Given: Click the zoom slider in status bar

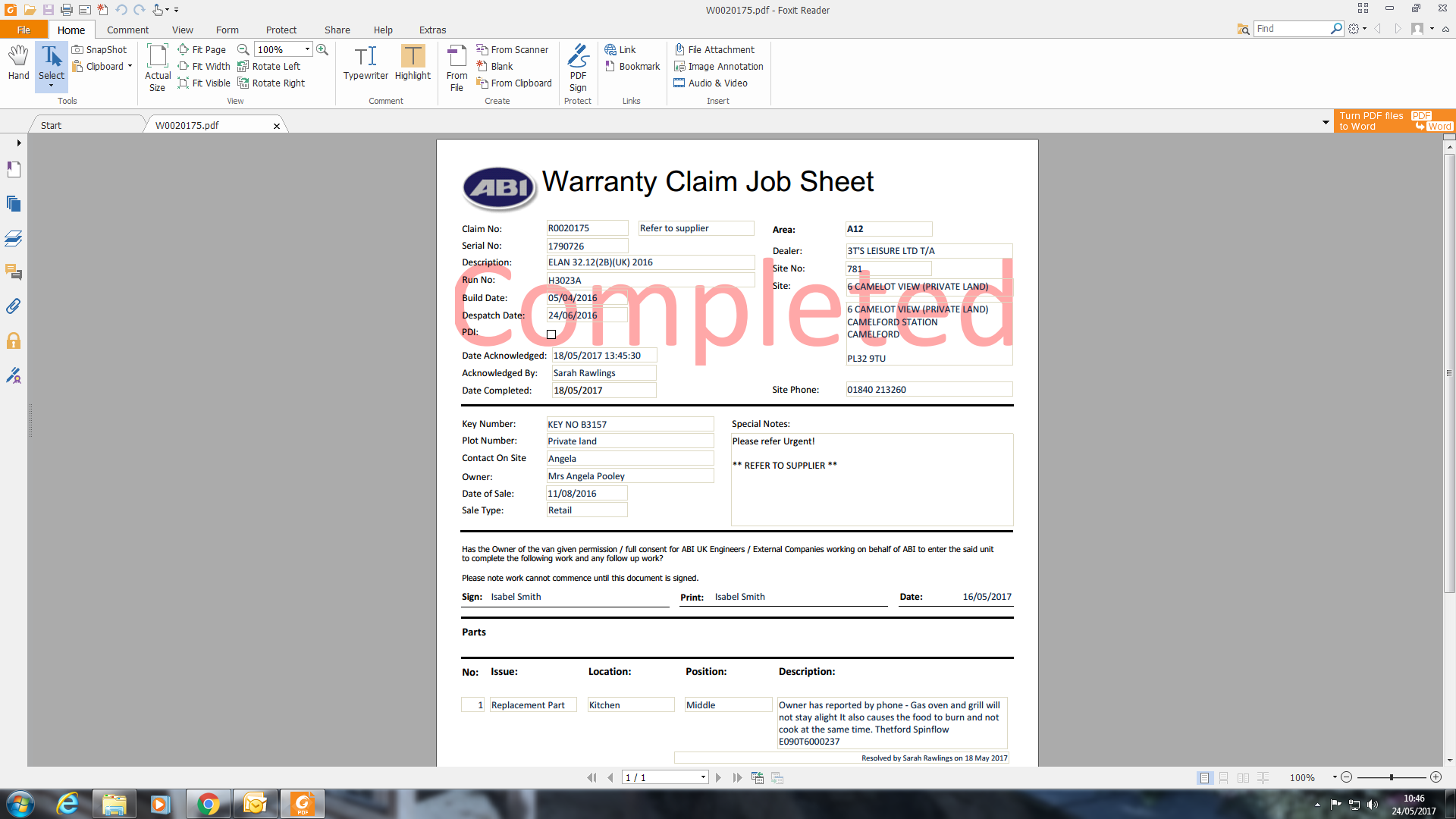Looking at the screenshot, I should (1391, 777).
